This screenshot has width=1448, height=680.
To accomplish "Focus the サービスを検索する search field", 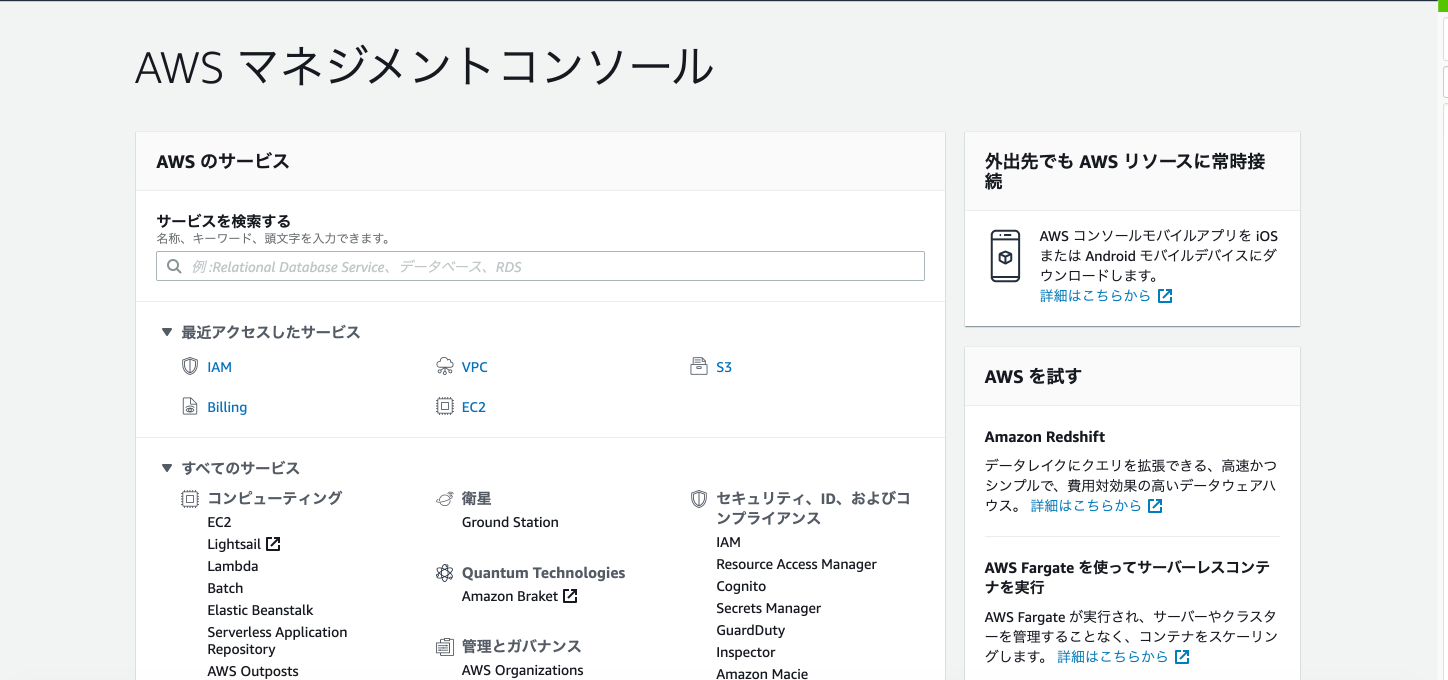I will click(540, 266).
